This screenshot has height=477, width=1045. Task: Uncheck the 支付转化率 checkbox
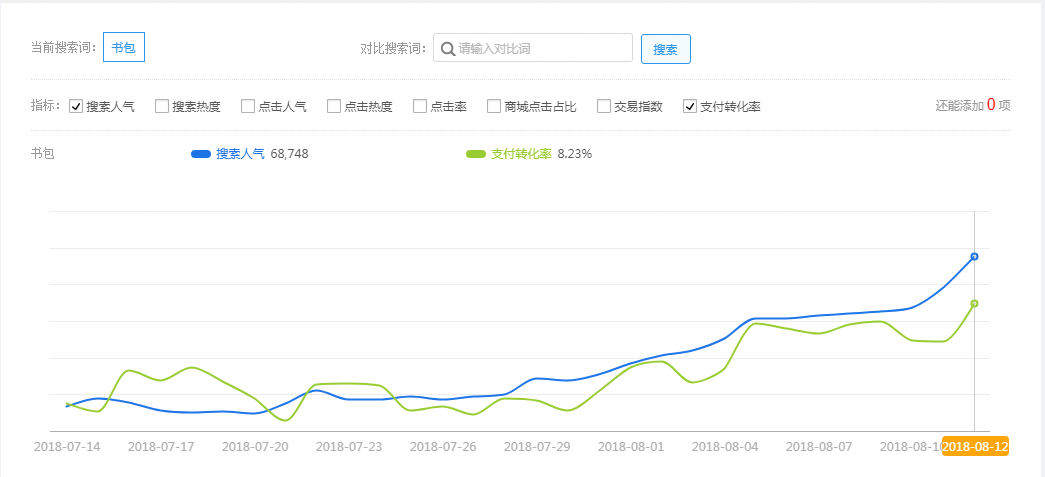[690, 106]
